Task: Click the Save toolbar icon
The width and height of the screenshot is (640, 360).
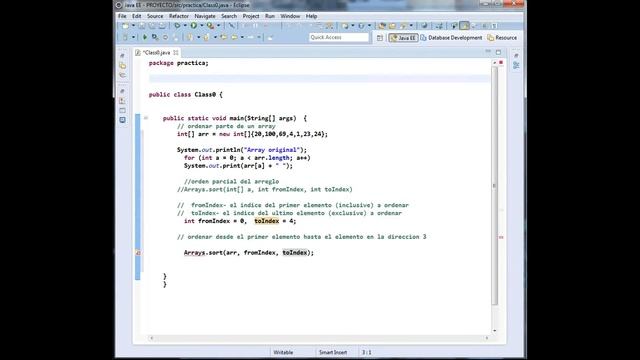Action: 142,26
